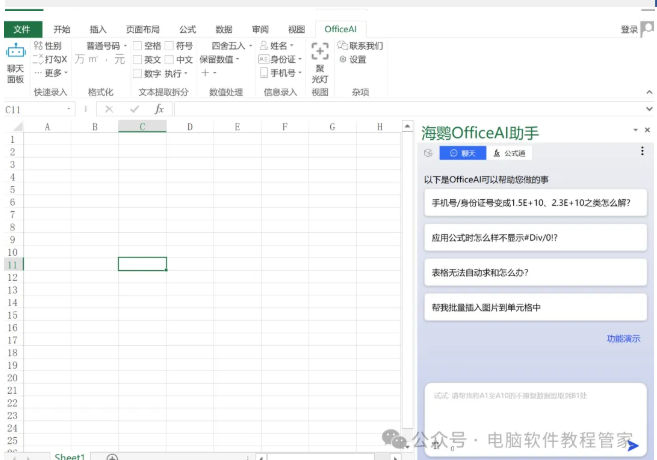Switch to the 数据 tab
The image size is (657, 460).
pyautogui.click(x=224, y=29)
